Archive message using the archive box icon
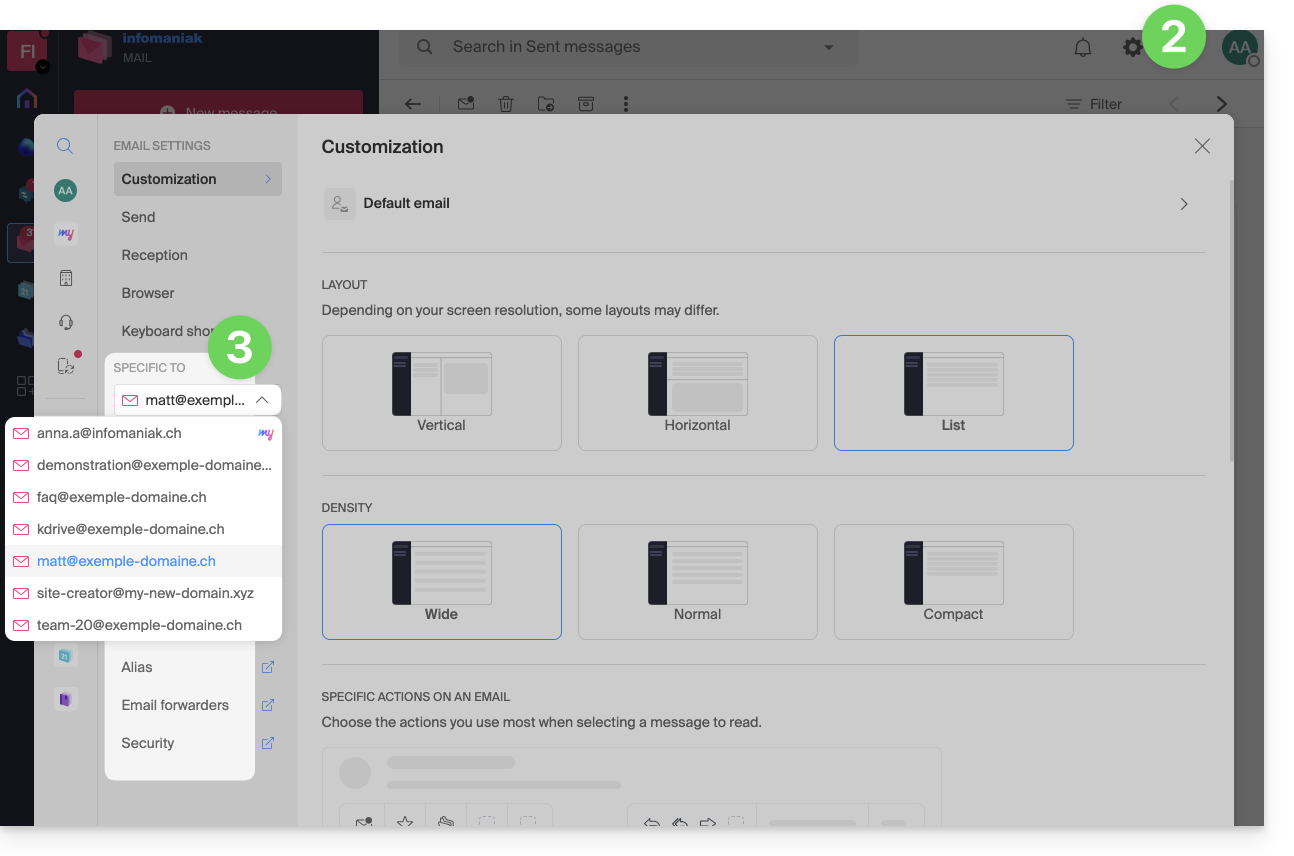 [586, 104]
